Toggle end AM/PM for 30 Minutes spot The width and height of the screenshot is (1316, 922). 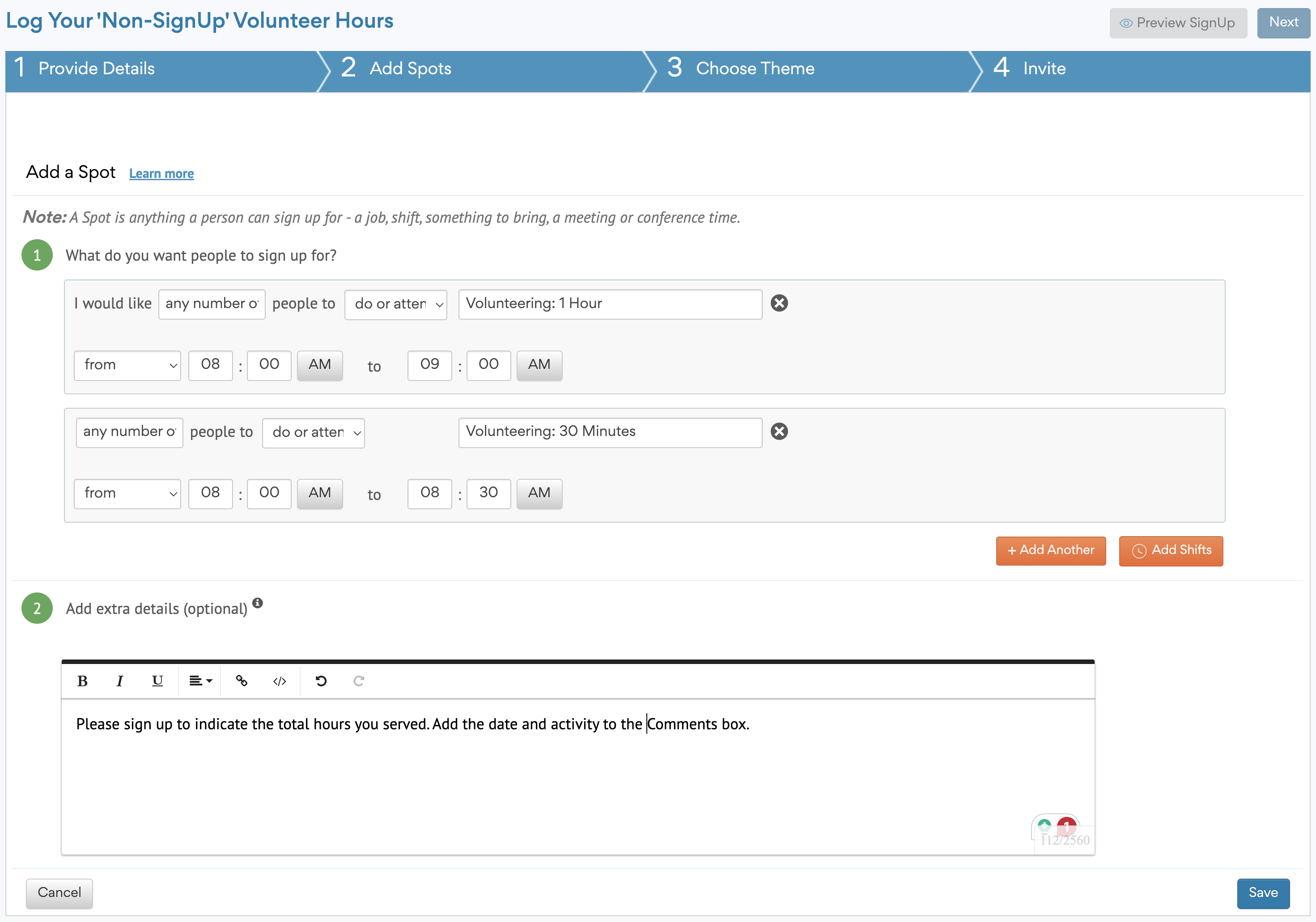(539, 494)
